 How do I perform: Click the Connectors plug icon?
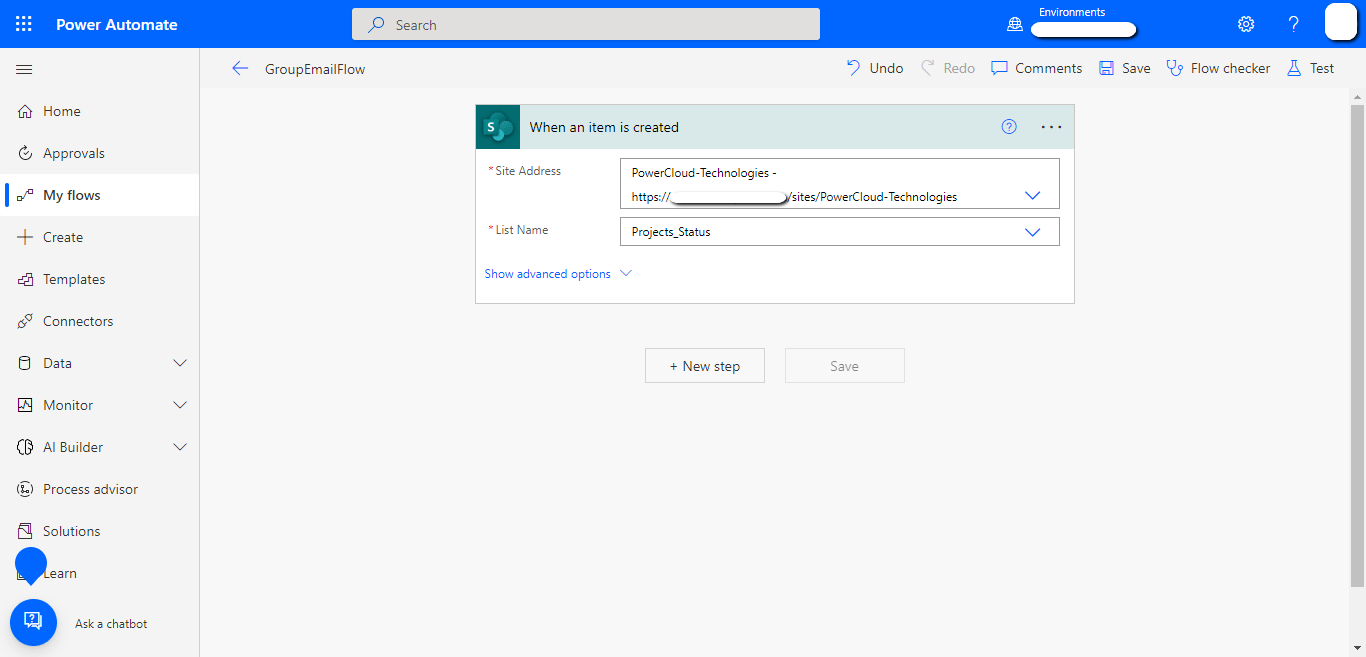pyautogui.click(x=25, y=321)
